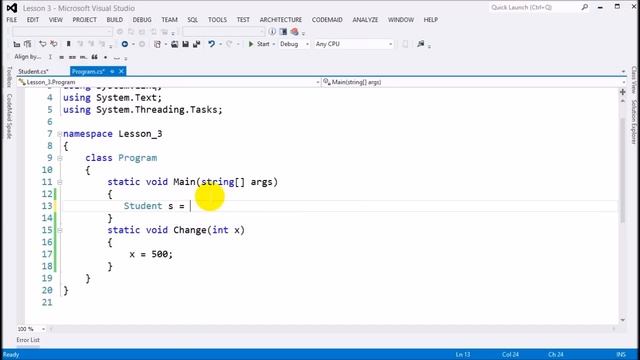This screenshot has width=640, height=360.
Task: Open the EDIT menu
Action: [x=33, y=20]
